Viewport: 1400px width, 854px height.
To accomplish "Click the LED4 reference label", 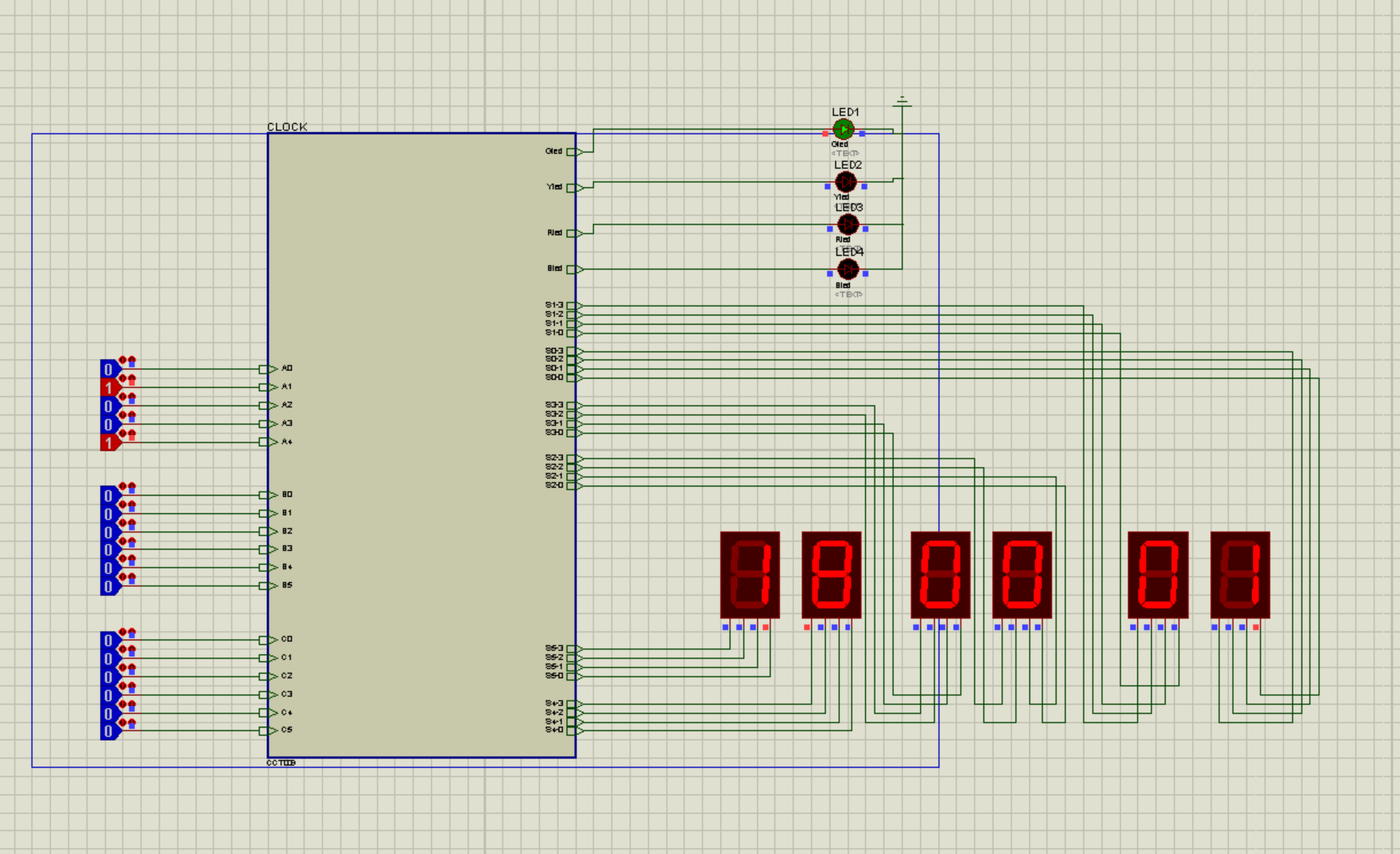I will pos(849,252).
